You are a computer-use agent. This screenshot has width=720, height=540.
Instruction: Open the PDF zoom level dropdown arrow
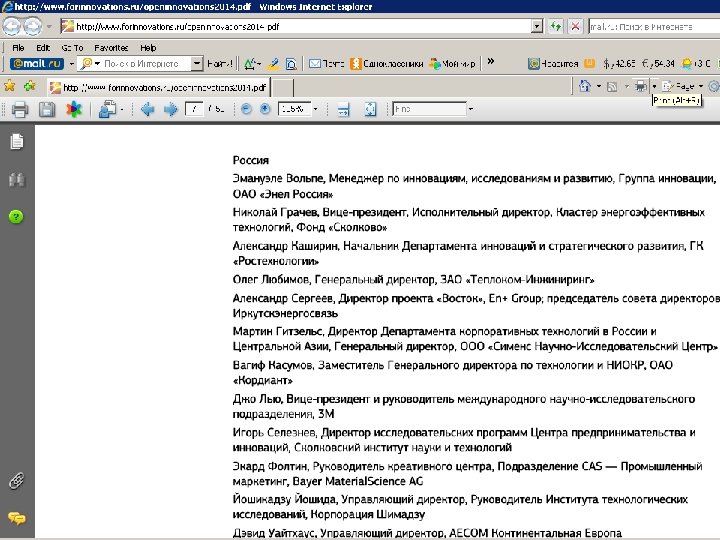pos(315,109)
